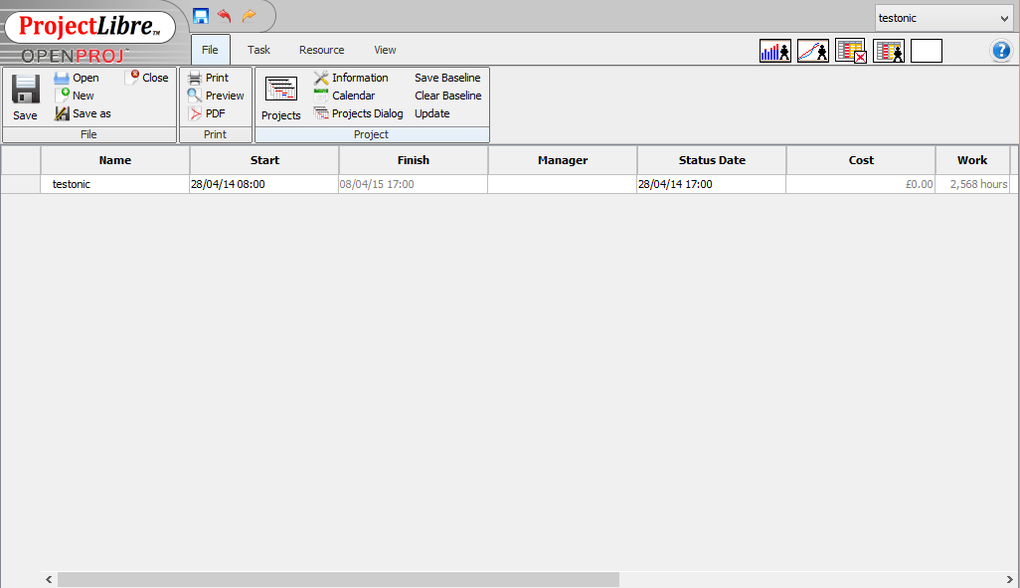The height and width of the screenshot is (588, 1020).
Task: Create a new project via New
Action: tap(75, 95)
